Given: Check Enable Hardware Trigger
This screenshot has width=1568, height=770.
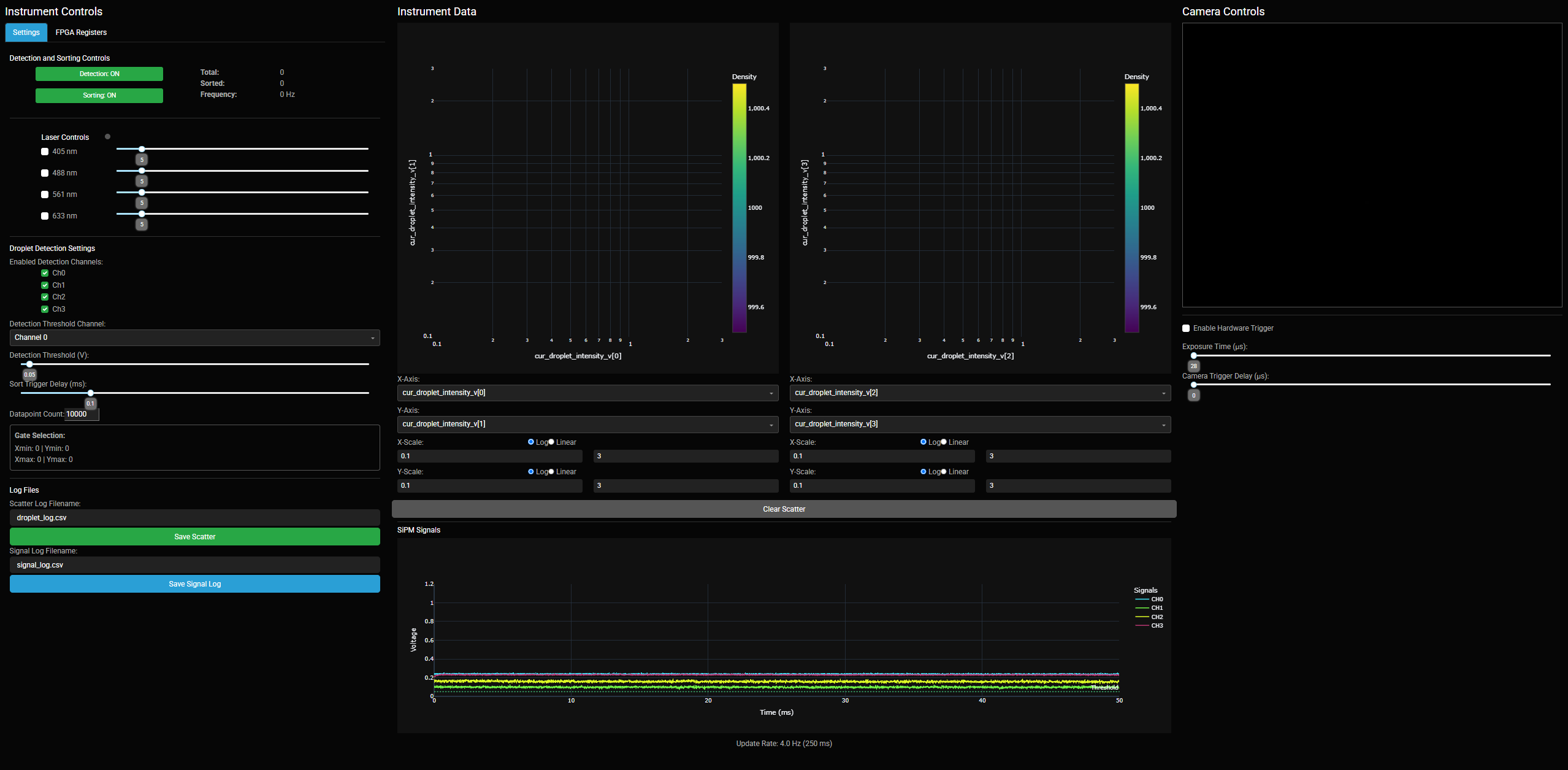Looking at the screenshot, I should 1186,328.
